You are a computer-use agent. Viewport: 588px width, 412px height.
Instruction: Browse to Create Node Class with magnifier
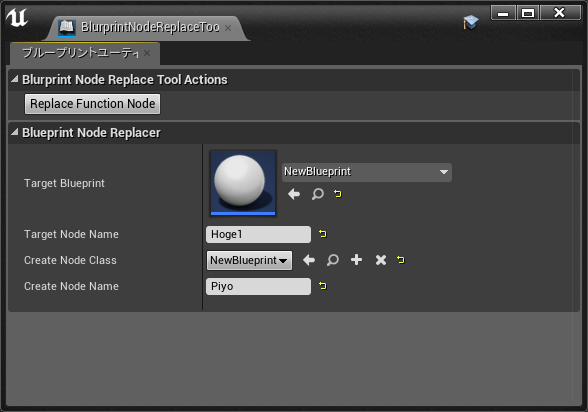(333, 260)
